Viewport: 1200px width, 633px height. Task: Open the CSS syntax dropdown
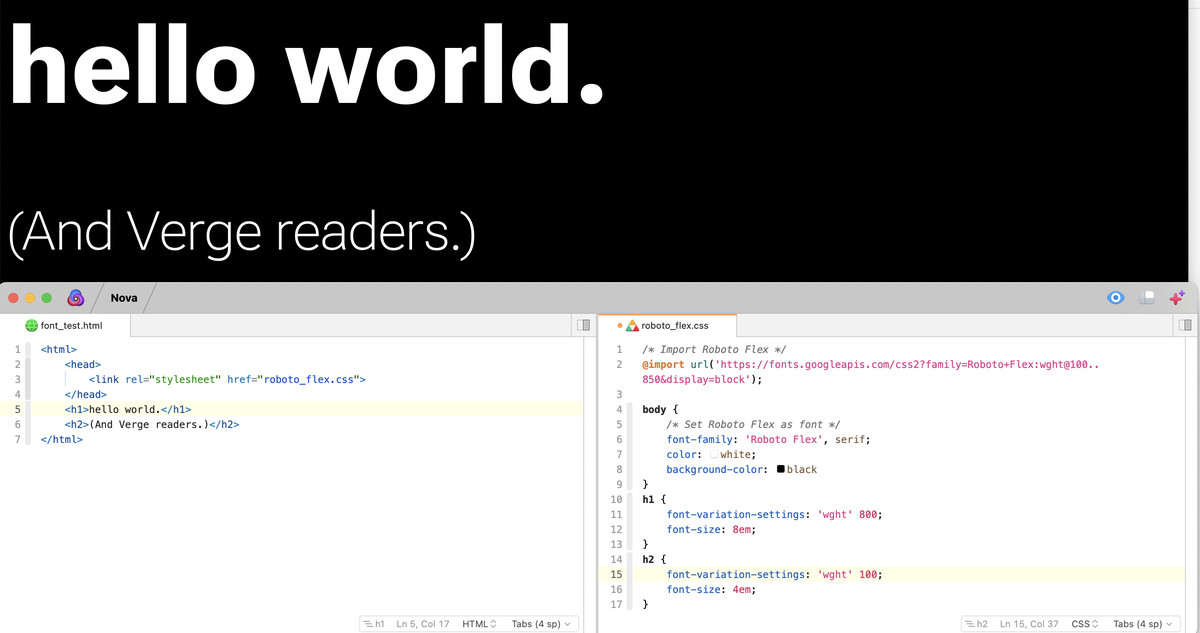[x=1084, y=624]
